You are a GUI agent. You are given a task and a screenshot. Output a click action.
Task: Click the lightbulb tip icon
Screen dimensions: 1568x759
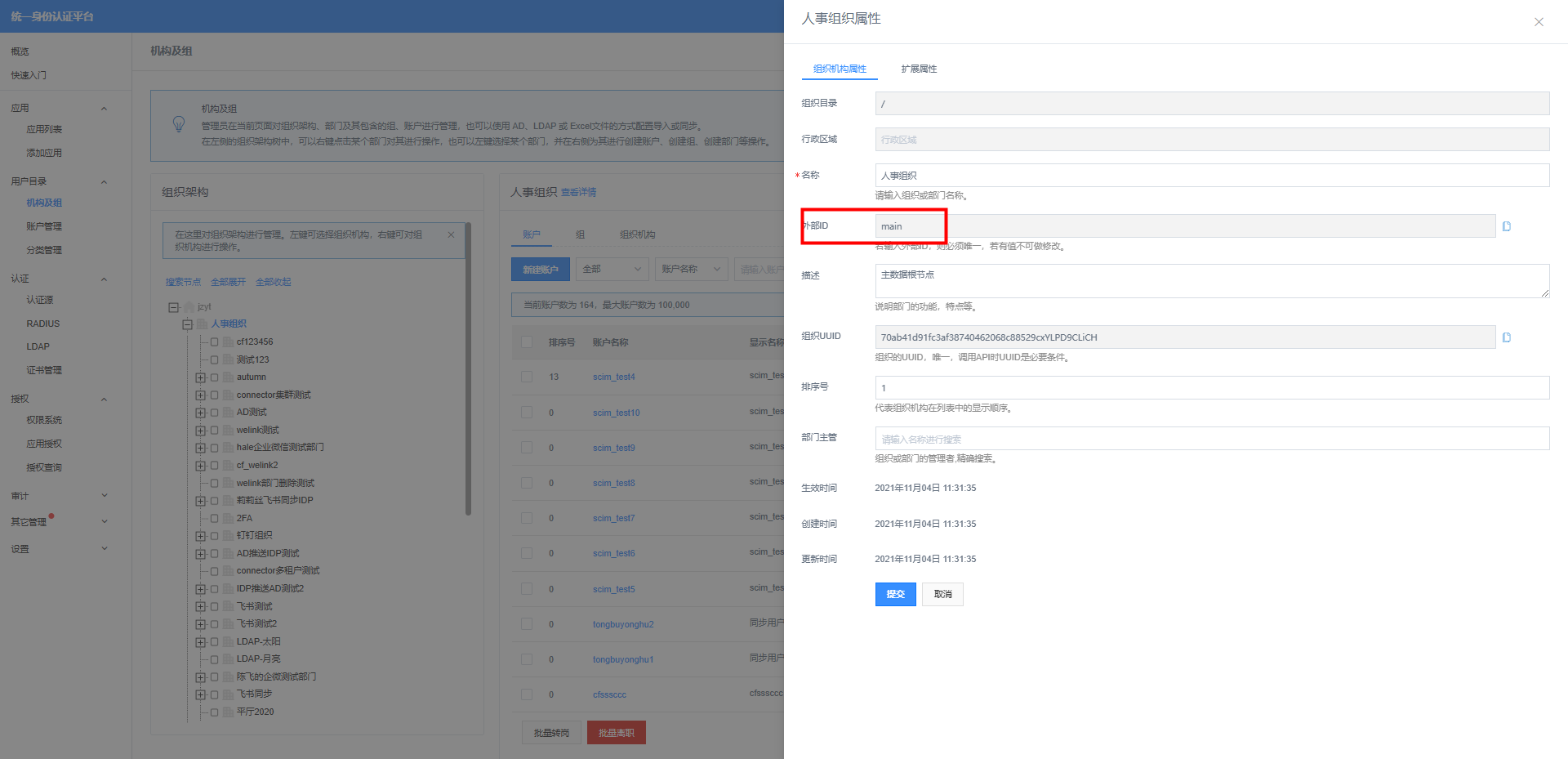[x=179, y=124]
